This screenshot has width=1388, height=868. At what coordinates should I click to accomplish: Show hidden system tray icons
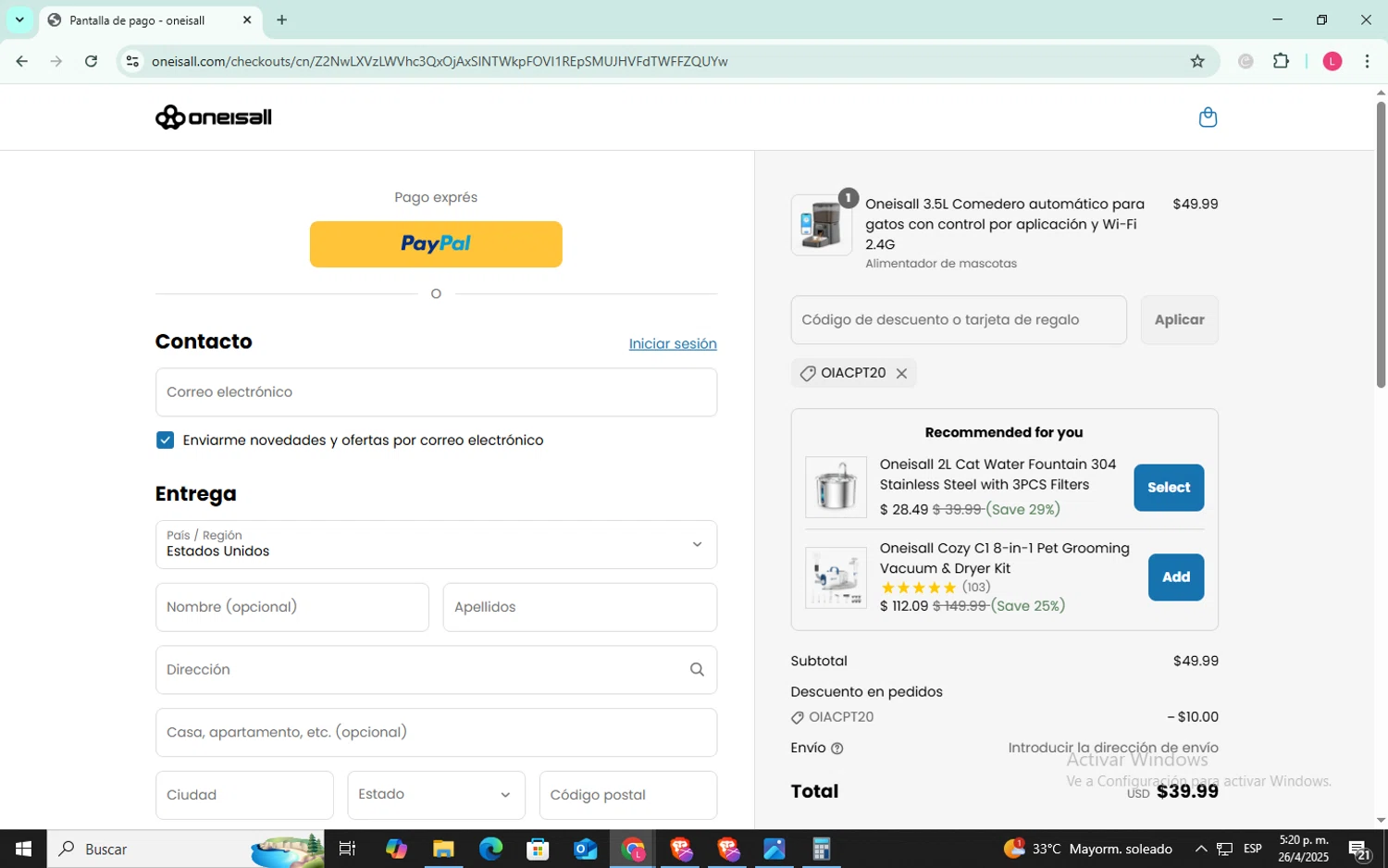[1200, 849]
